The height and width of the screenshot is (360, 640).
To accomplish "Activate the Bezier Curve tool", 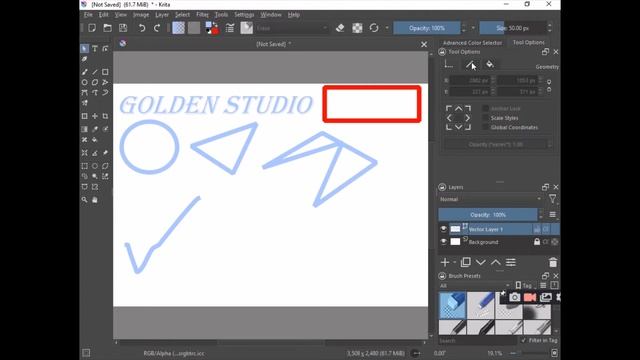I will [84, 93].
